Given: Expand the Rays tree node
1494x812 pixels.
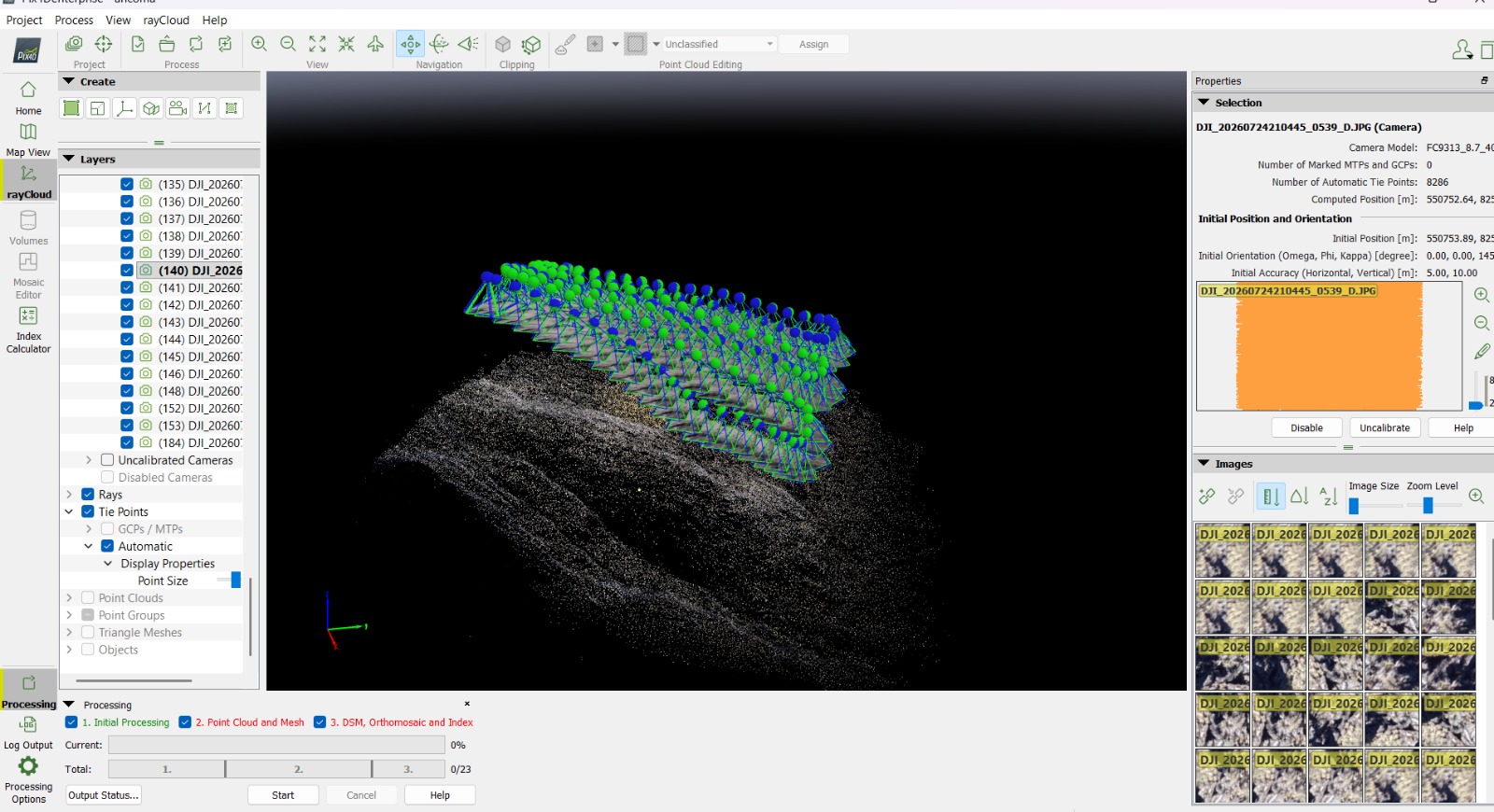Looking at the screenshot, I should [x=69, y=495].
